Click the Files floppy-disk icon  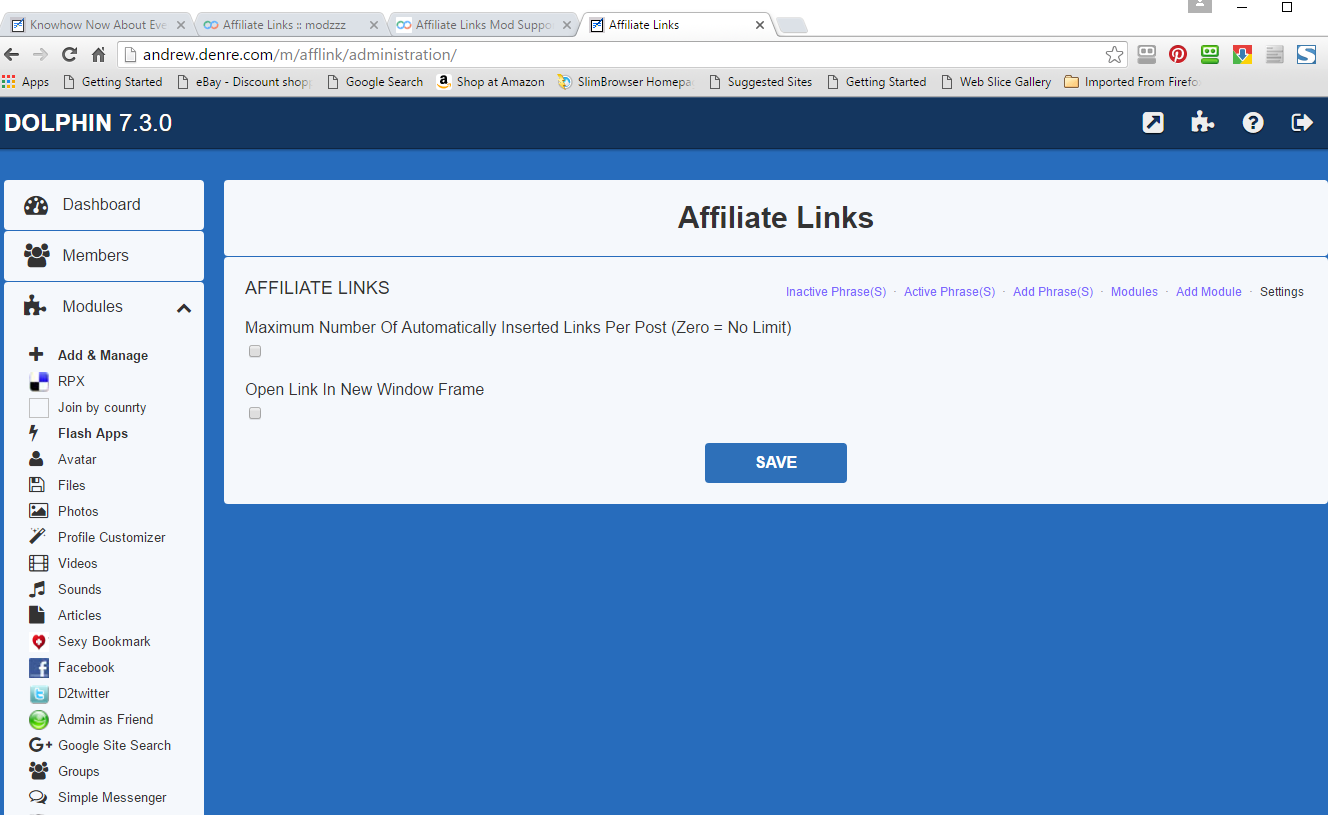37,485
